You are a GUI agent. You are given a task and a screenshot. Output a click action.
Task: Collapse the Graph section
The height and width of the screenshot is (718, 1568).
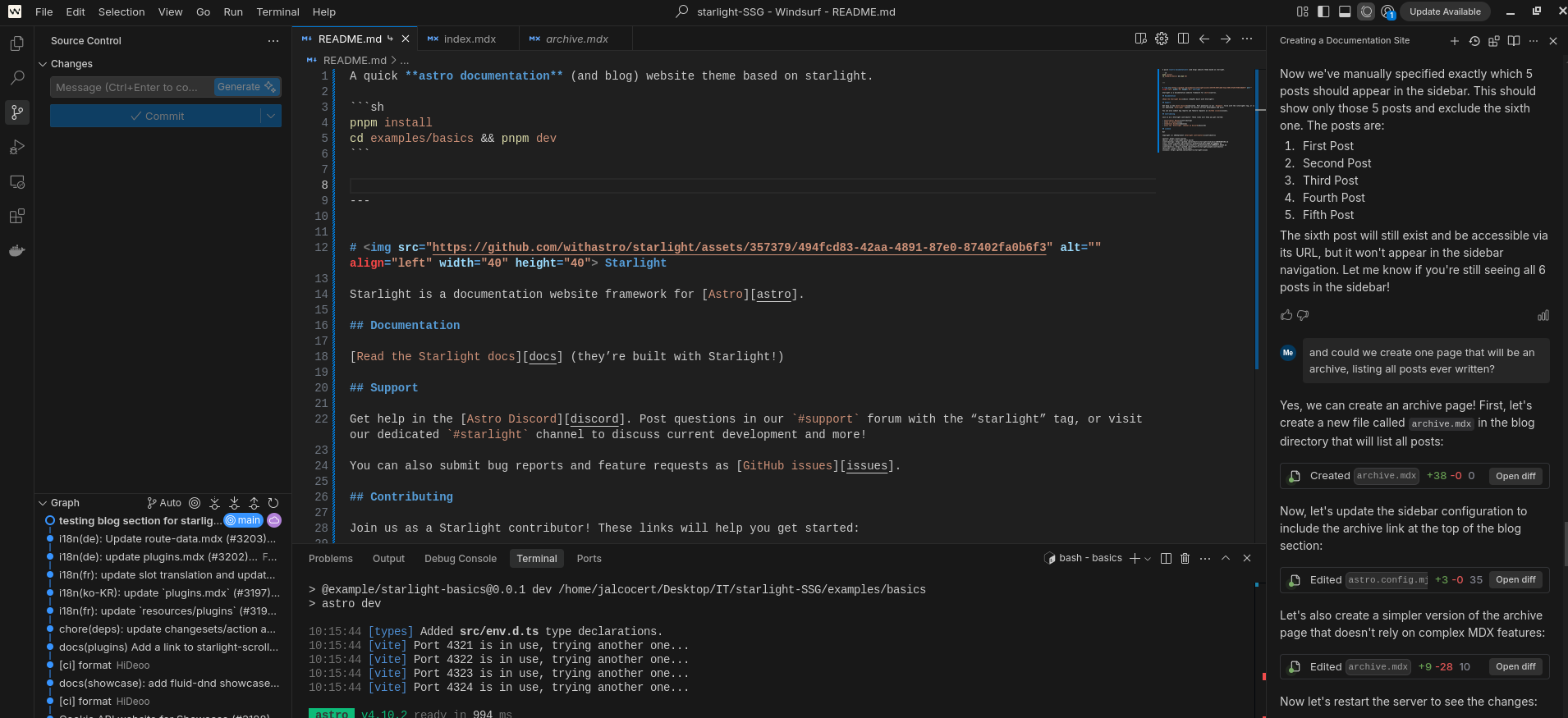click(x=43, y=503)
